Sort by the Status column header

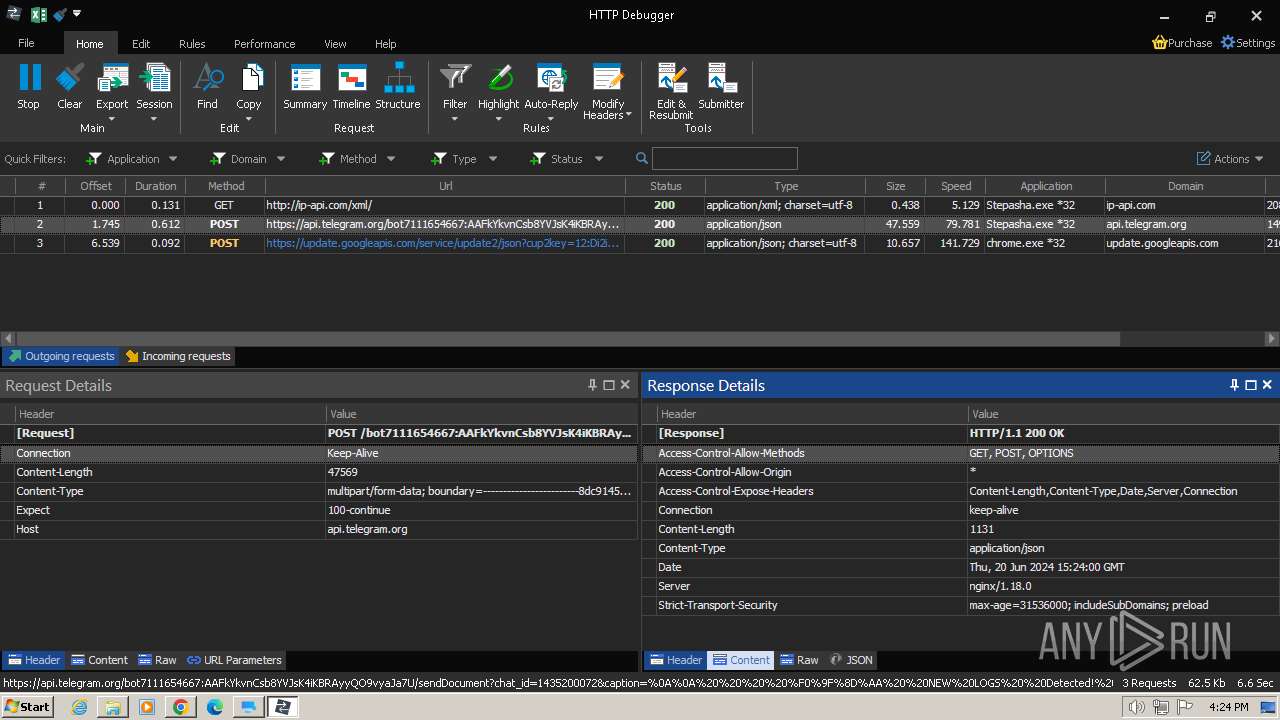point(665,186)
